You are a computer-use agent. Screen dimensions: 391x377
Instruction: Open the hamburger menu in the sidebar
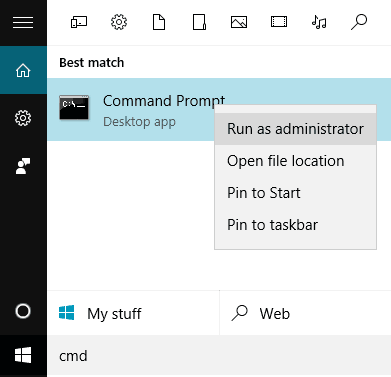tap(23, 23)
